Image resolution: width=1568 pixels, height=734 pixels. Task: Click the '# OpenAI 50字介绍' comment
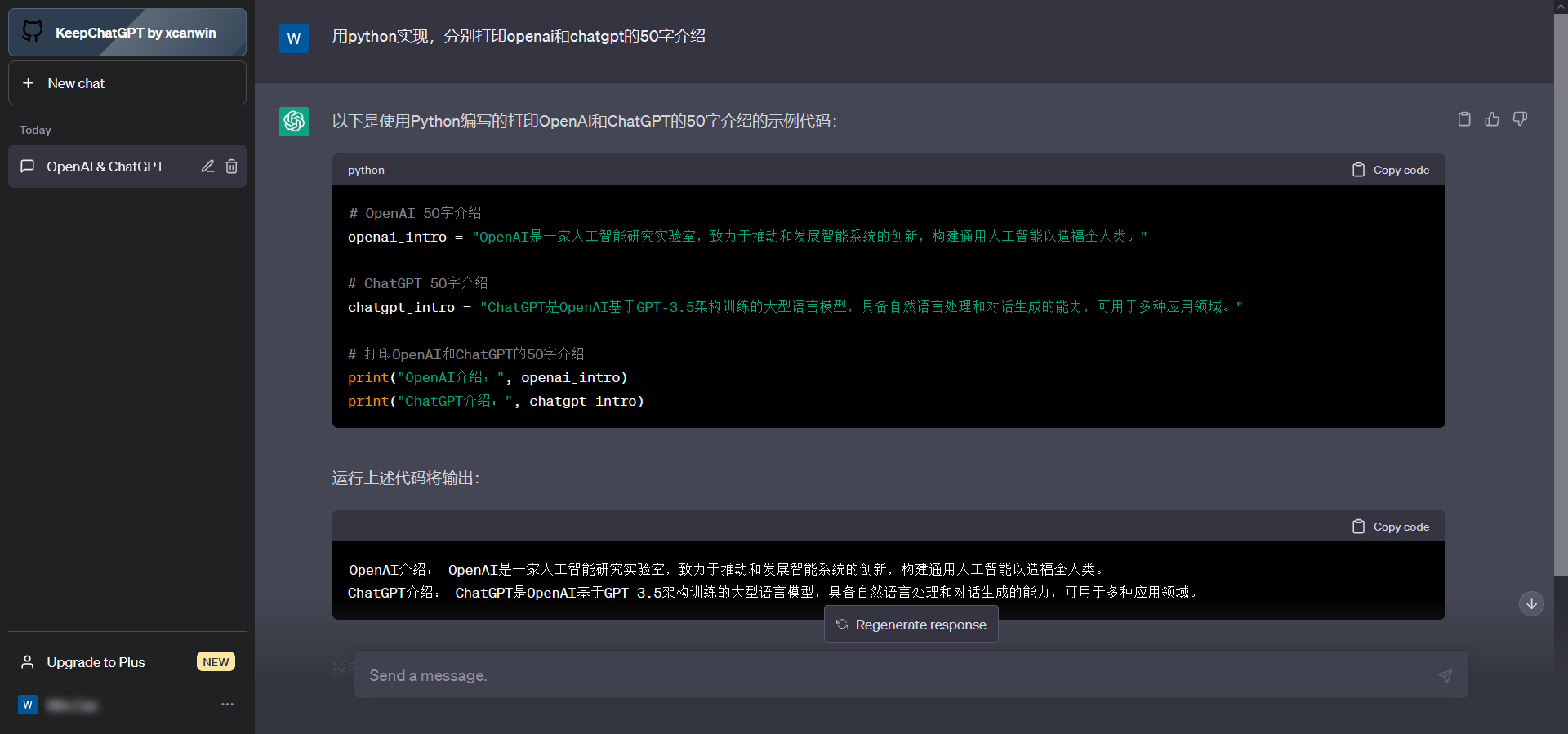(415, 213)
